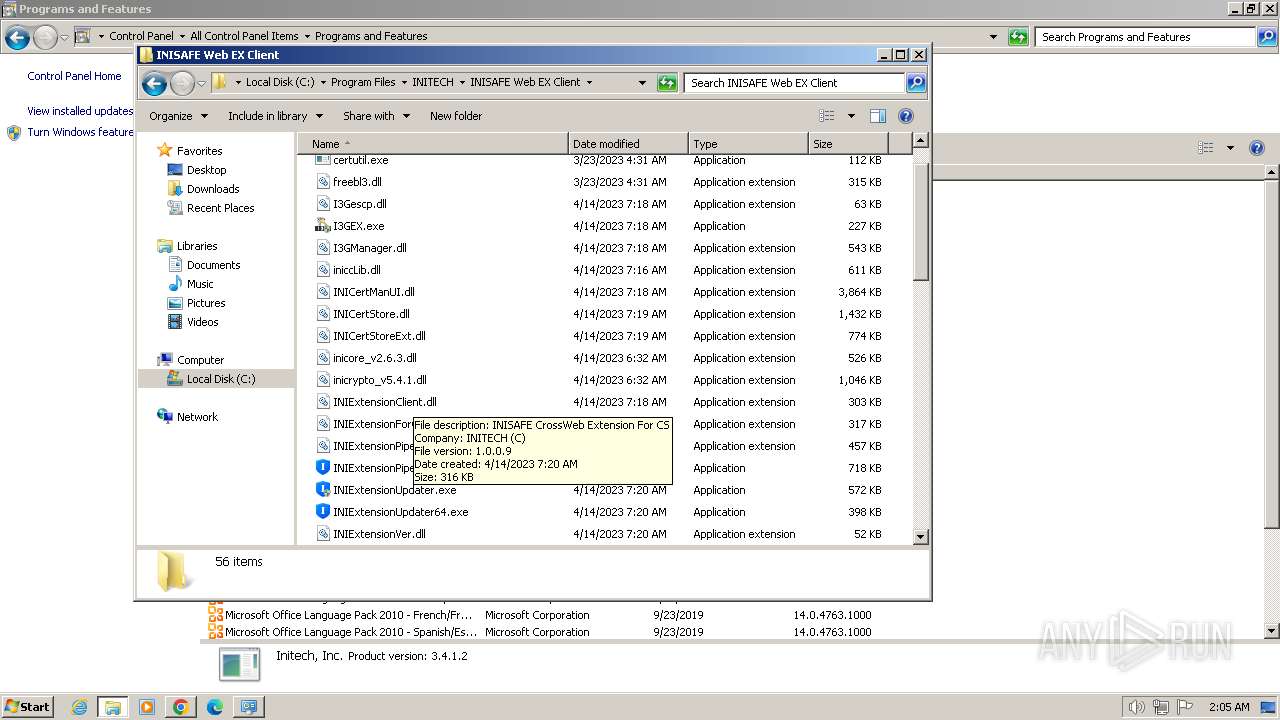
Task: Select Music library
Action: pyautogui.click(x=200, y=284)
